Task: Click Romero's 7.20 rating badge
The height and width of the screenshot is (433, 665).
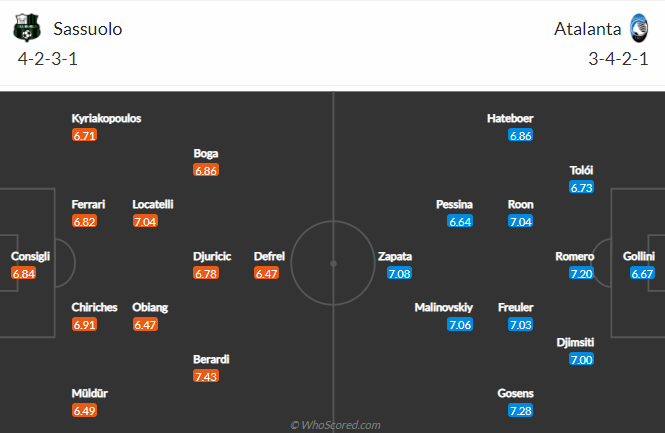Action: point(581,273)
